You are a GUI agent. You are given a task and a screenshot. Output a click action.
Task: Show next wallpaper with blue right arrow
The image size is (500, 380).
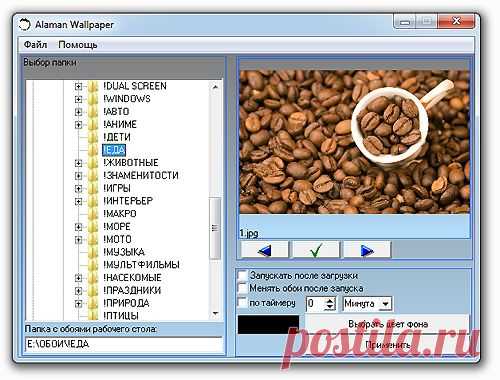tap(367, 250)
